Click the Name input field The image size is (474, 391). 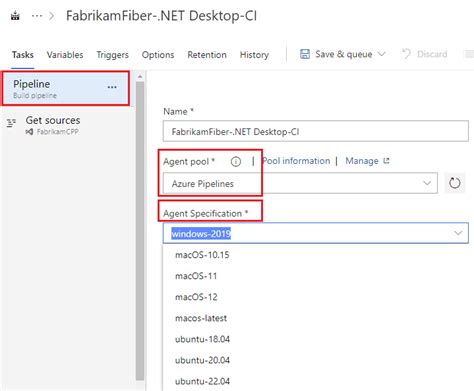pyautogui.click(x=316, y=131)
